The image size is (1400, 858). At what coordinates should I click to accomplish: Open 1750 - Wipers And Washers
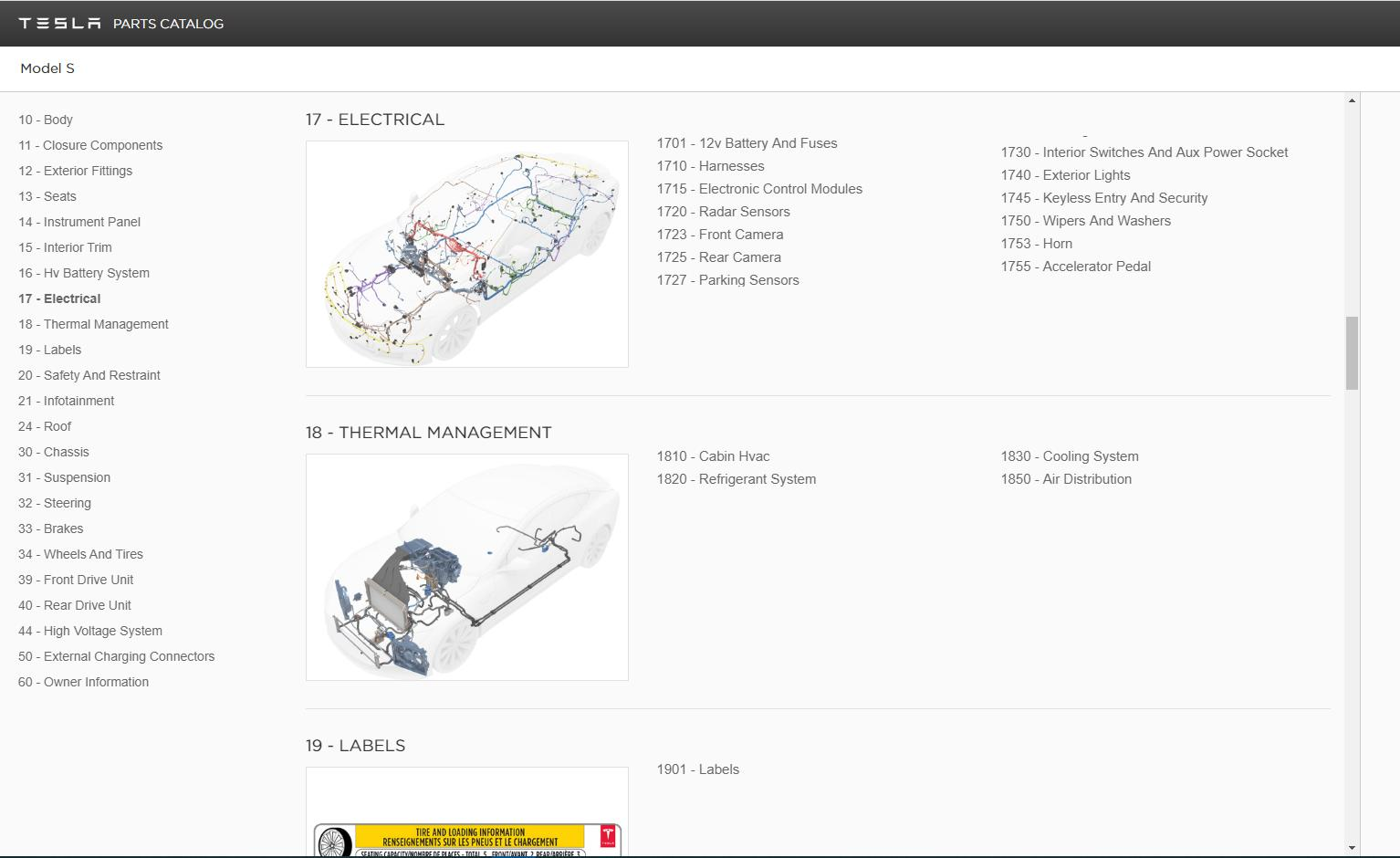[x=1086, y=221]
